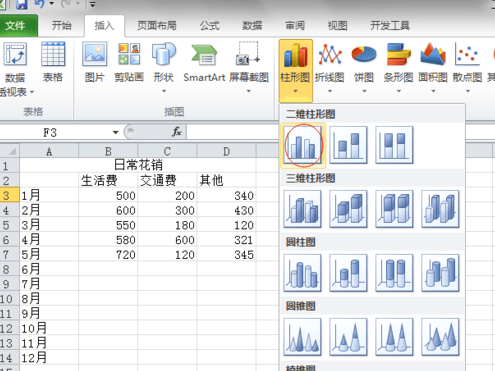Screen dimensions: 495x371
Task: Select the cell containing 180
Action: click(x=167, y=225)
